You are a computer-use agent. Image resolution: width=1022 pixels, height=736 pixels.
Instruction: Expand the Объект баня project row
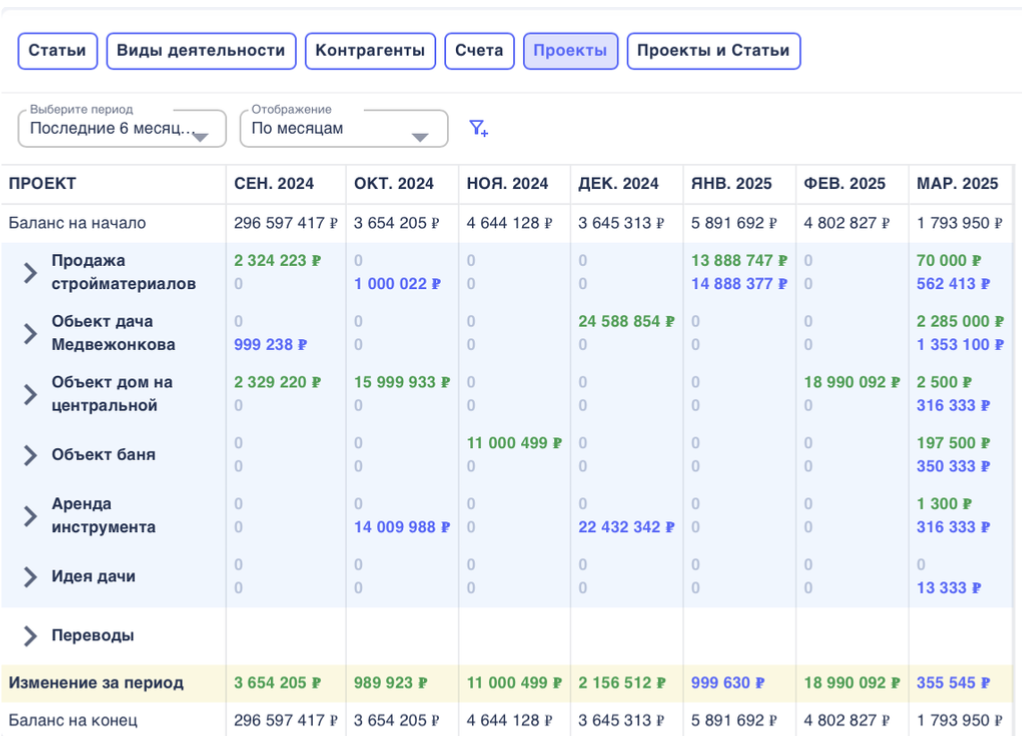click(x=31, y=455)
